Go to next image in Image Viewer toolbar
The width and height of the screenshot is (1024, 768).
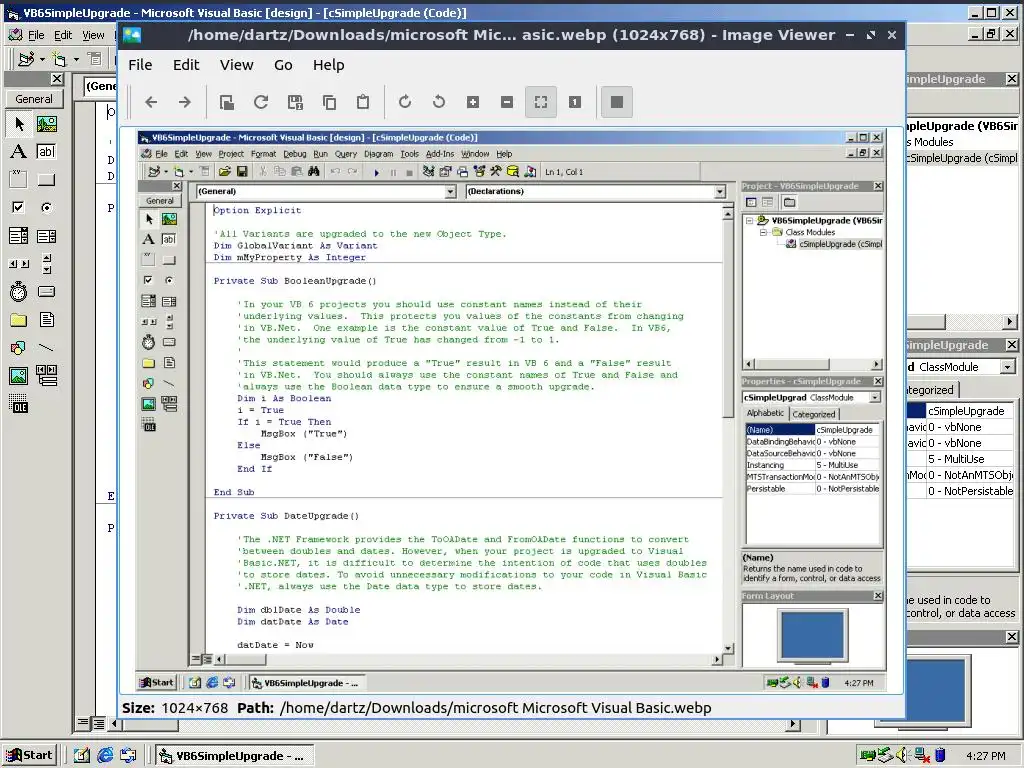click(185, 102)
